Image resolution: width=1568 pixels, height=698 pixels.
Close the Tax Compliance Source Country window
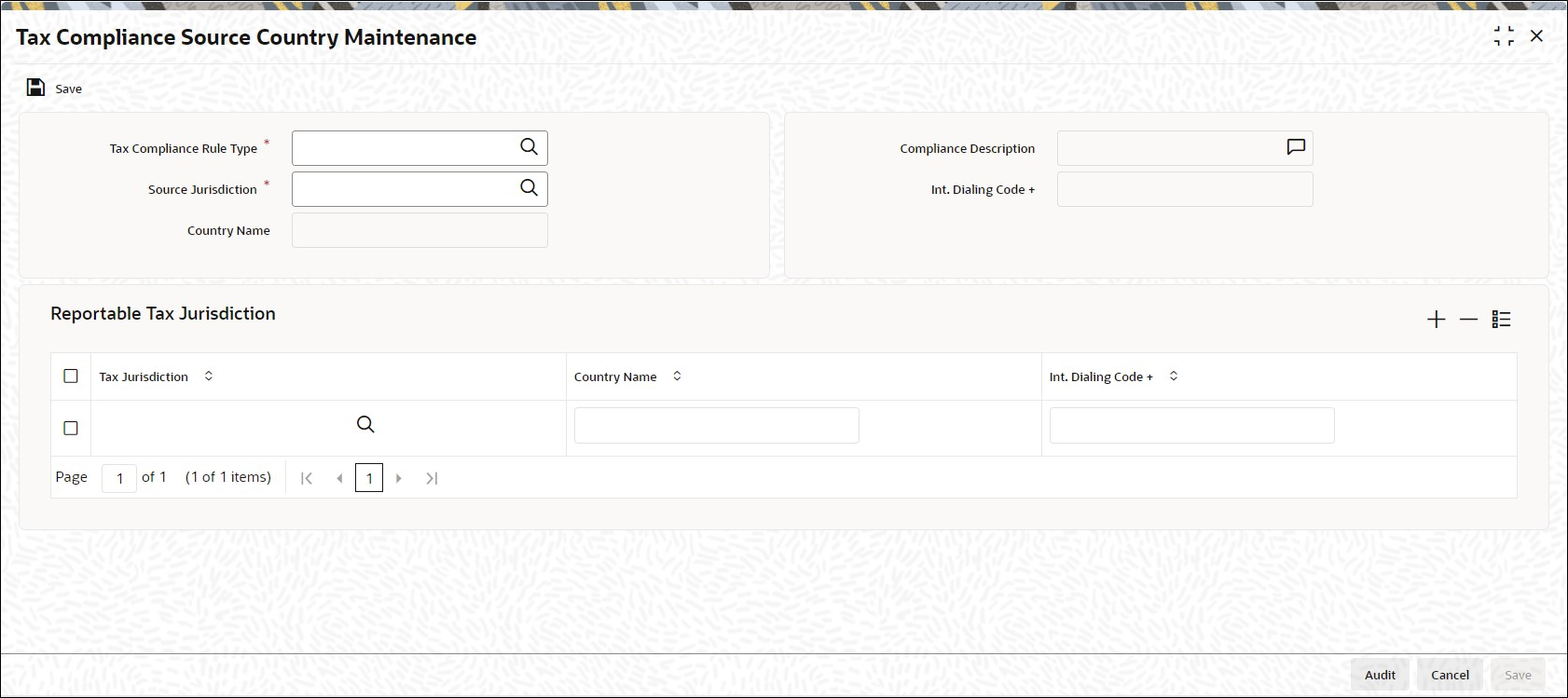point(1537,36)
